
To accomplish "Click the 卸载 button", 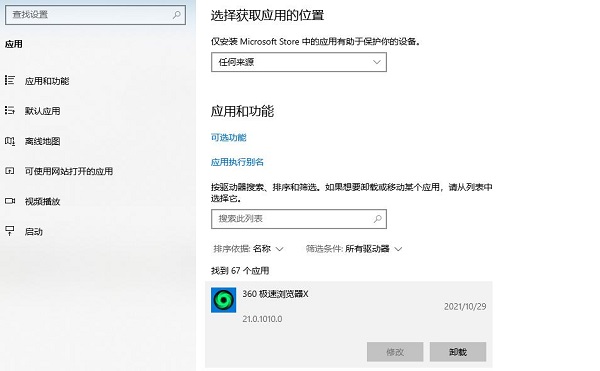I will point(458,351).
